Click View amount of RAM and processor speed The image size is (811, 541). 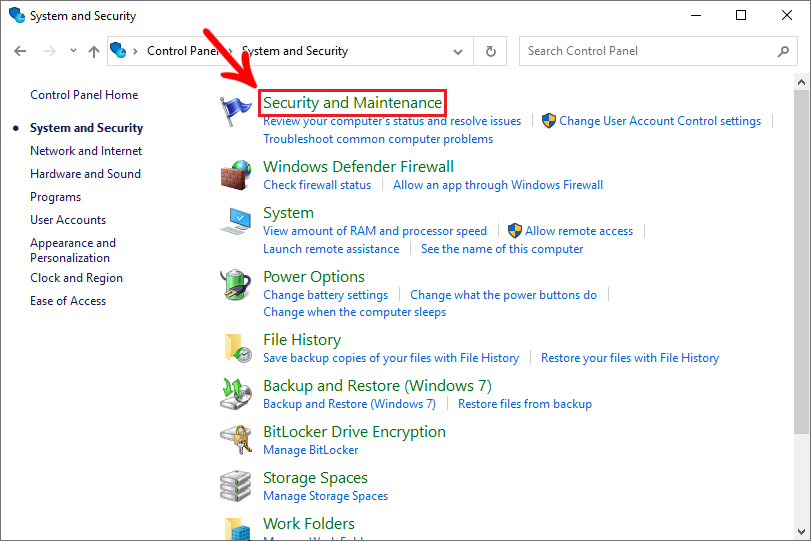pyautogui.click(x=375, y=231)
